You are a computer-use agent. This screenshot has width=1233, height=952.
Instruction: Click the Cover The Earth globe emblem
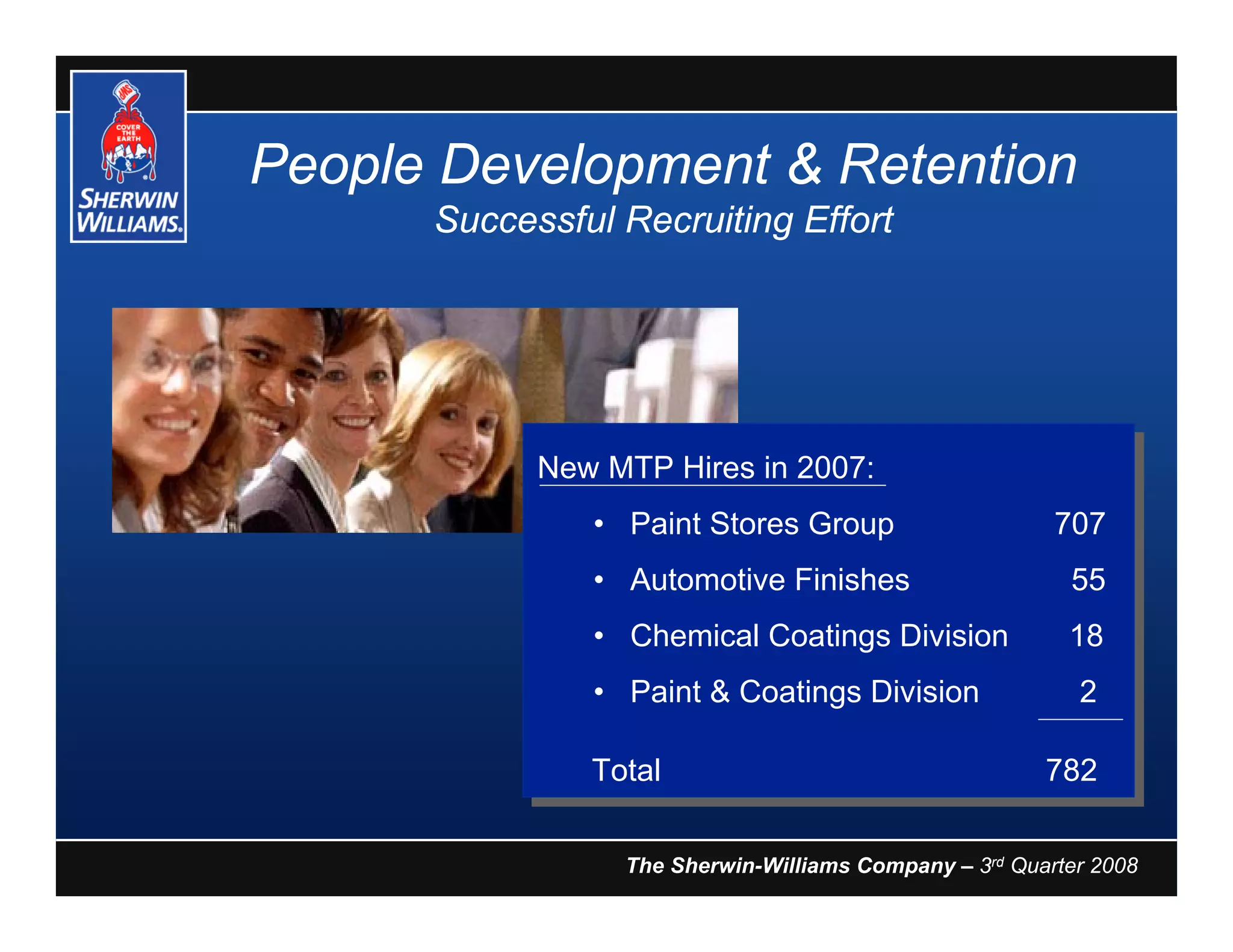click(129, 147)
